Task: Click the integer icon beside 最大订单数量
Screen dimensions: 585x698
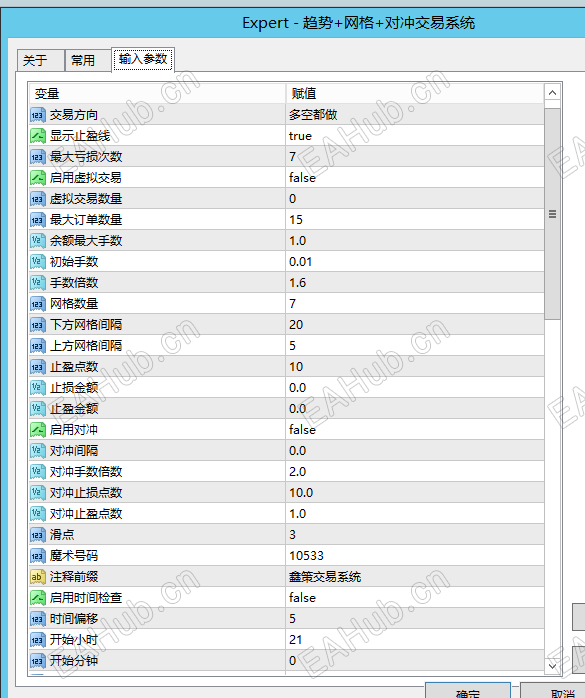Action: click(x=38, y=220)
